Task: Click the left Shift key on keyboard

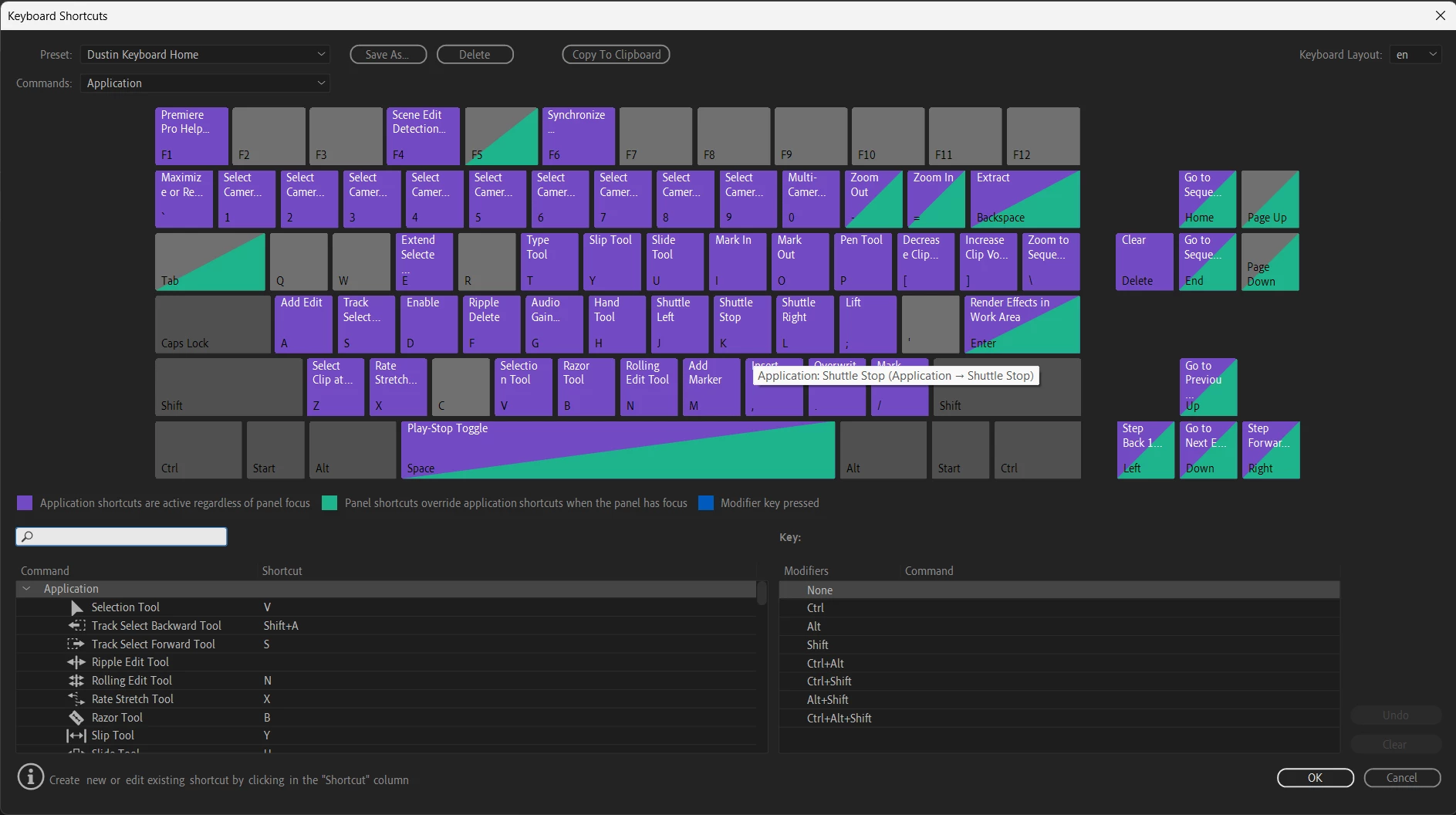Action: point(228,387)
